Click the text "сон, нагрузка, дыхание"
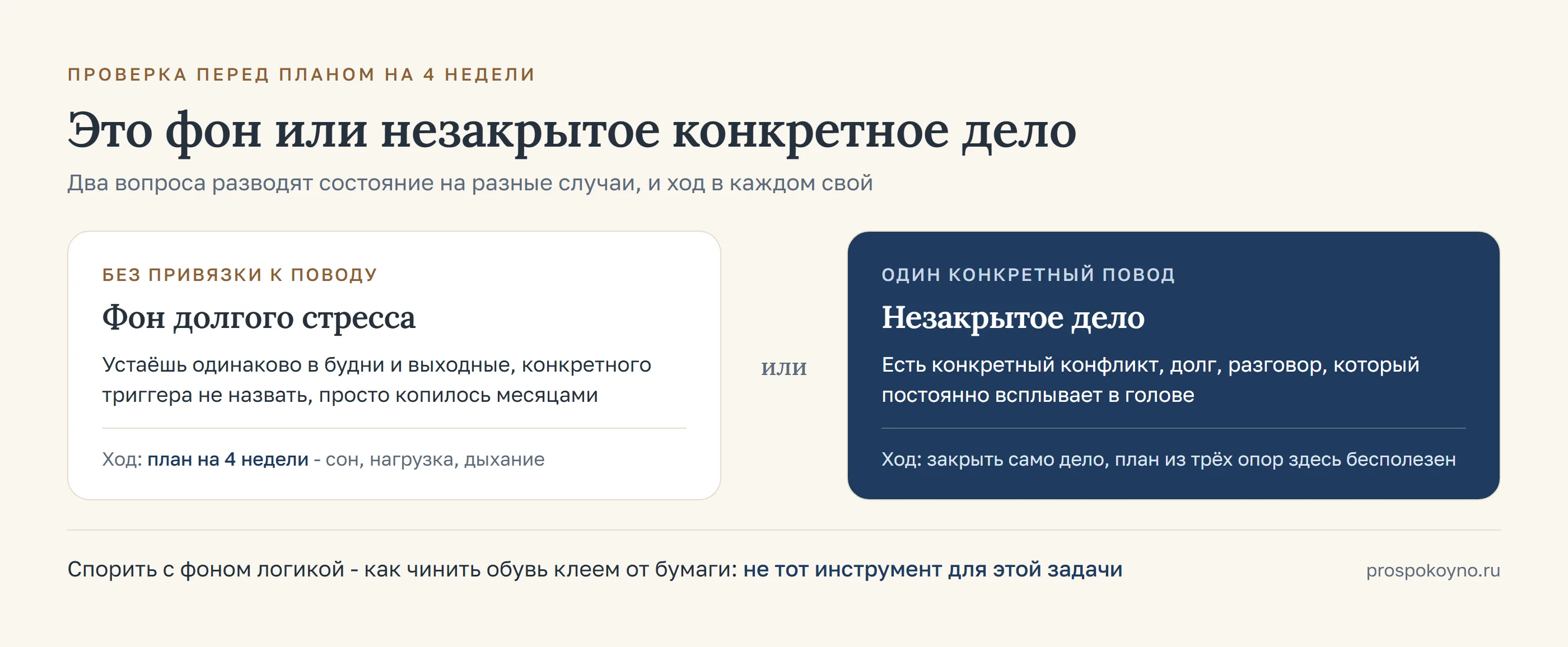Screen dimensions: 1568x647 435,460
